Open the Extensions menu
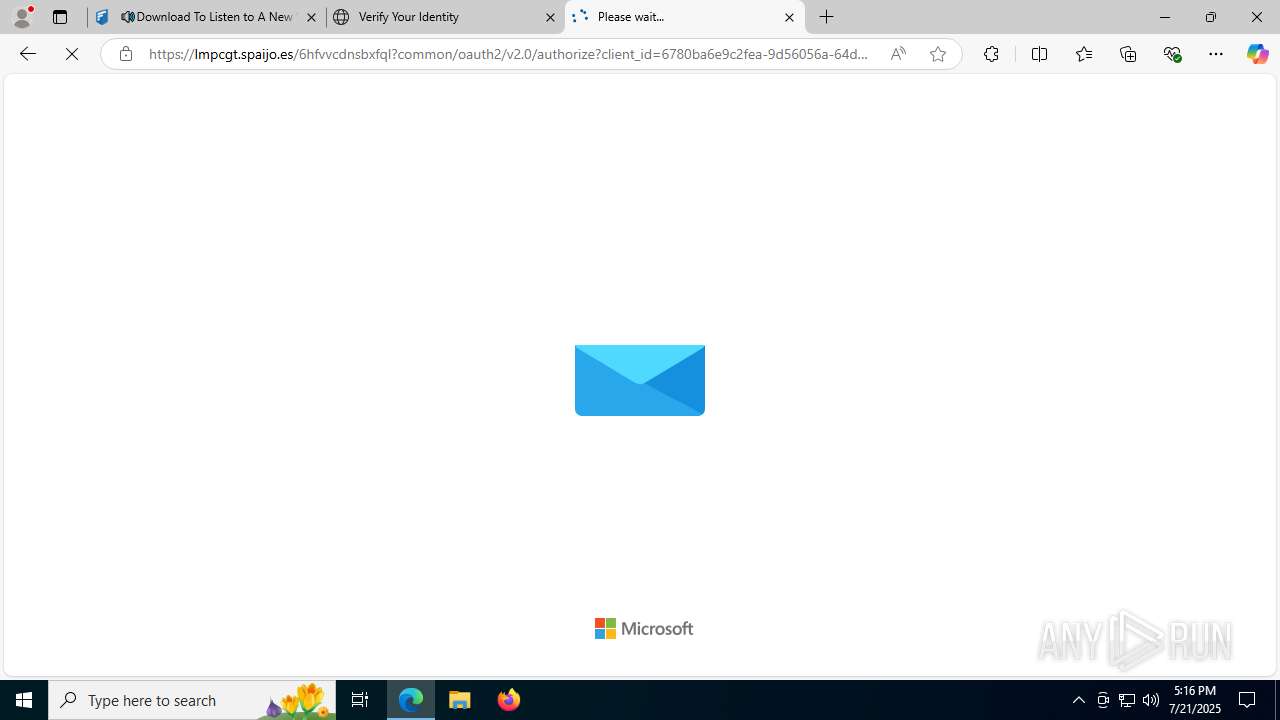The image size is (1280, 720). tap(991, 54)
